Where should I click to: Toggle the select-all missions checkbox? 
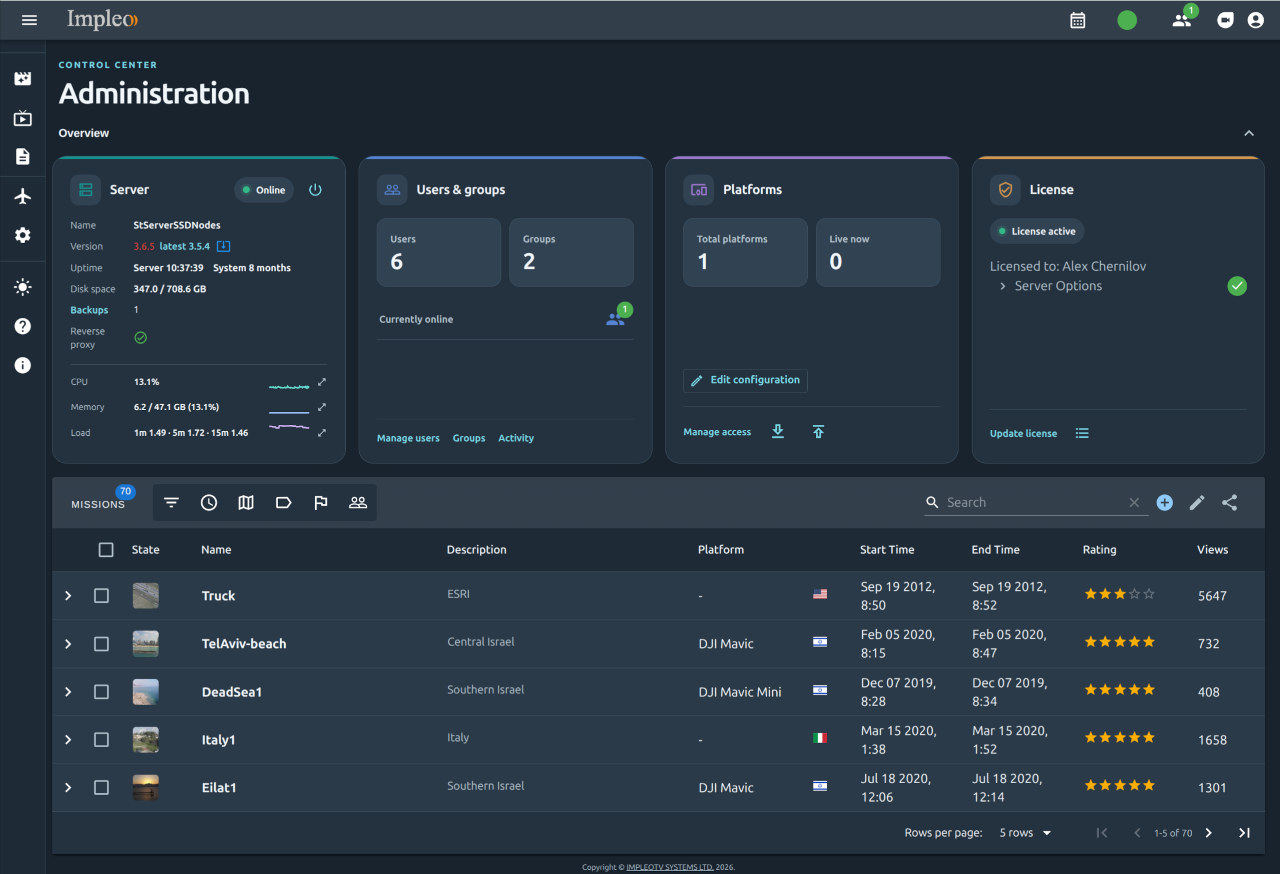[x=106, y=549]
